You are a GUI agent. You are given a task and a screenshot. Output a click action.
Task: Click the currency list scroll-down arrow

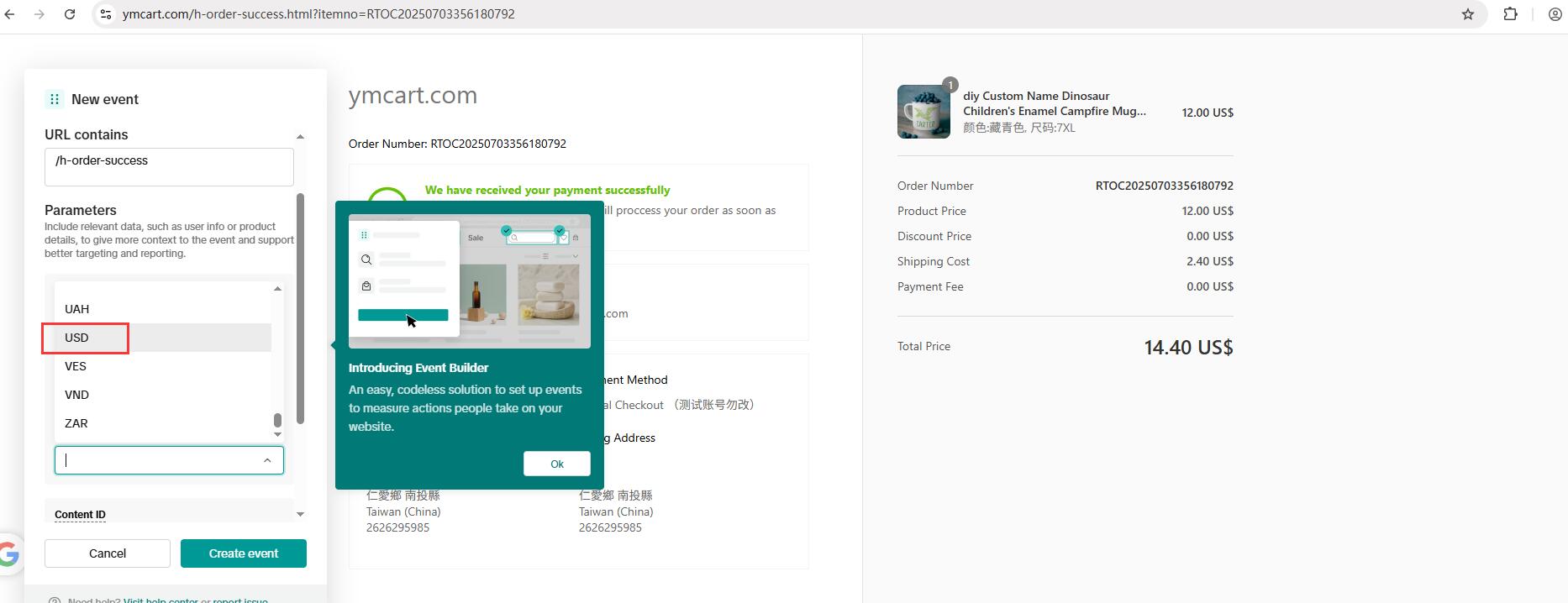click(277, 434)
